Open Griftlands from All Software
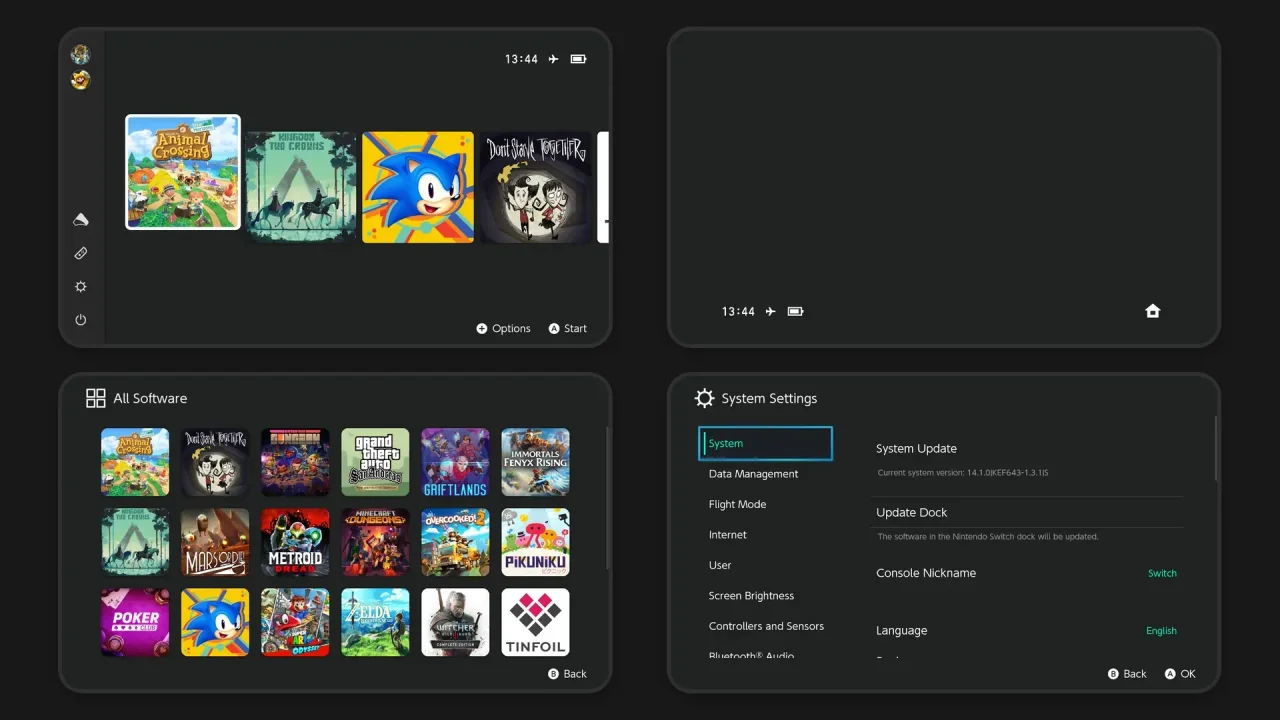This screenshot has width=1280, height=720. tap(455, 462)
